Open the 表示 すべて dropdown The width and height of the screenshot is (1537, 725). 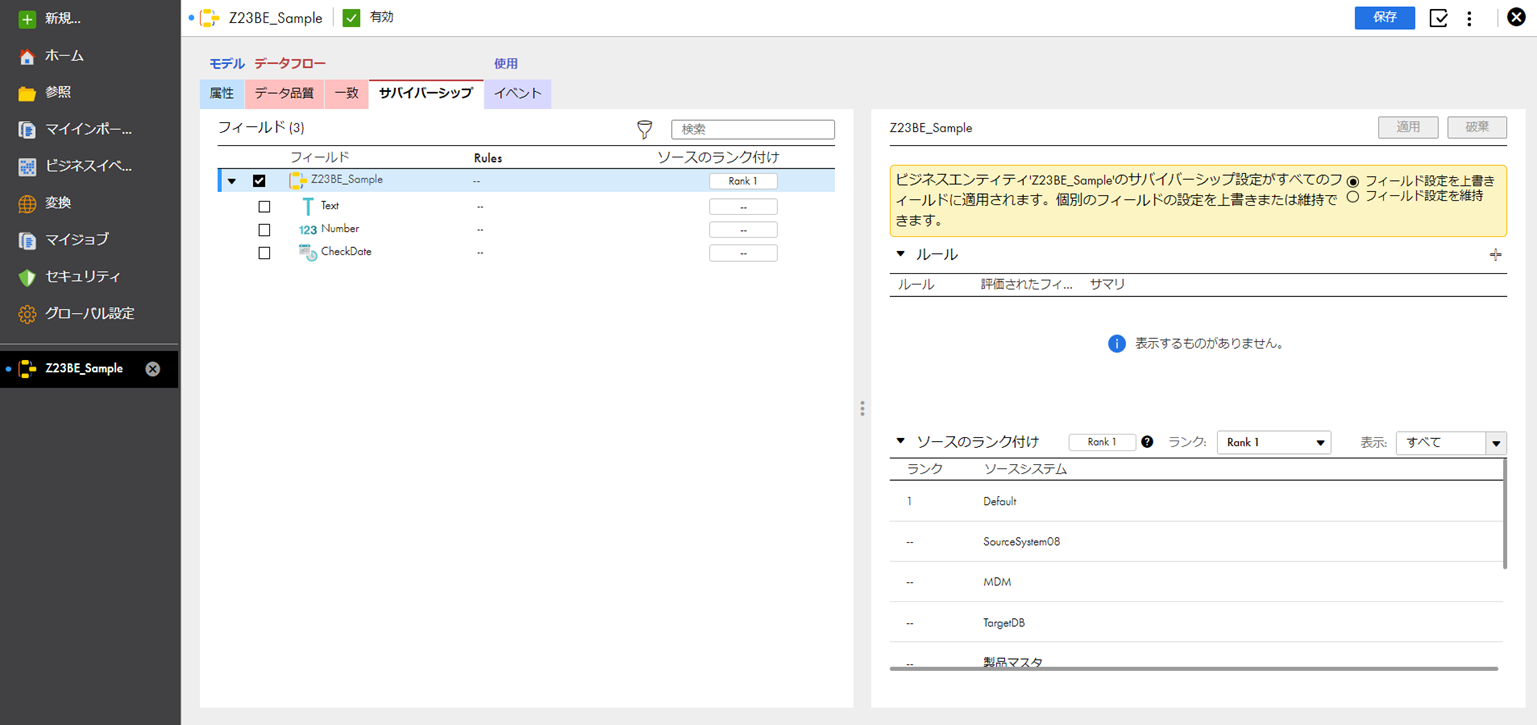click(x=1451, y=442)
